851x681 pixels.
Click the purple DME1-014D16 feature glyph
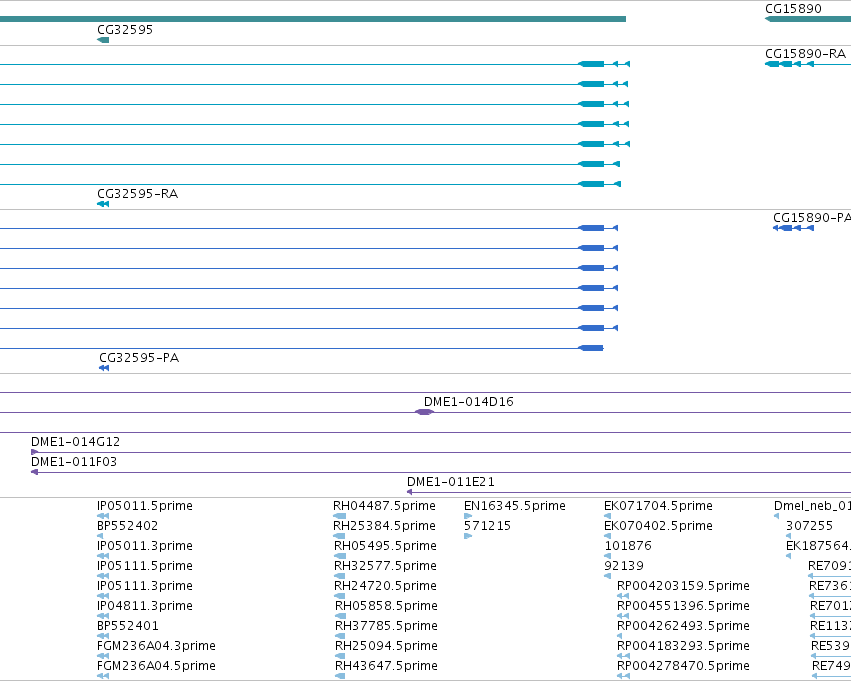pos(424,412)
